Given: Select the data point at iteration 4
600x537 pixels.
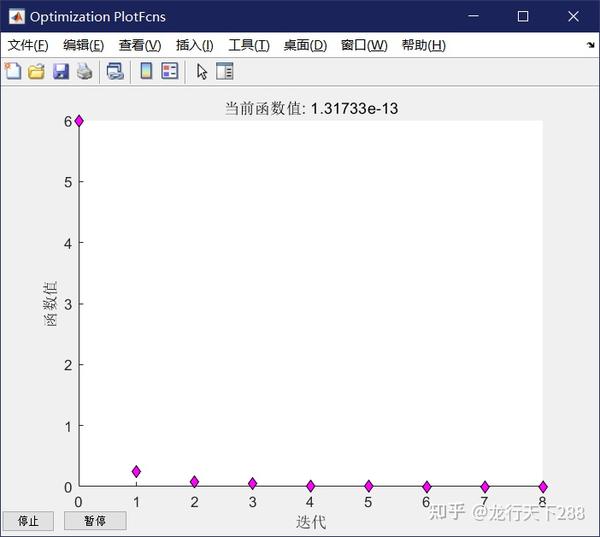Looking at the screenshot, I should tap(311, 486).
